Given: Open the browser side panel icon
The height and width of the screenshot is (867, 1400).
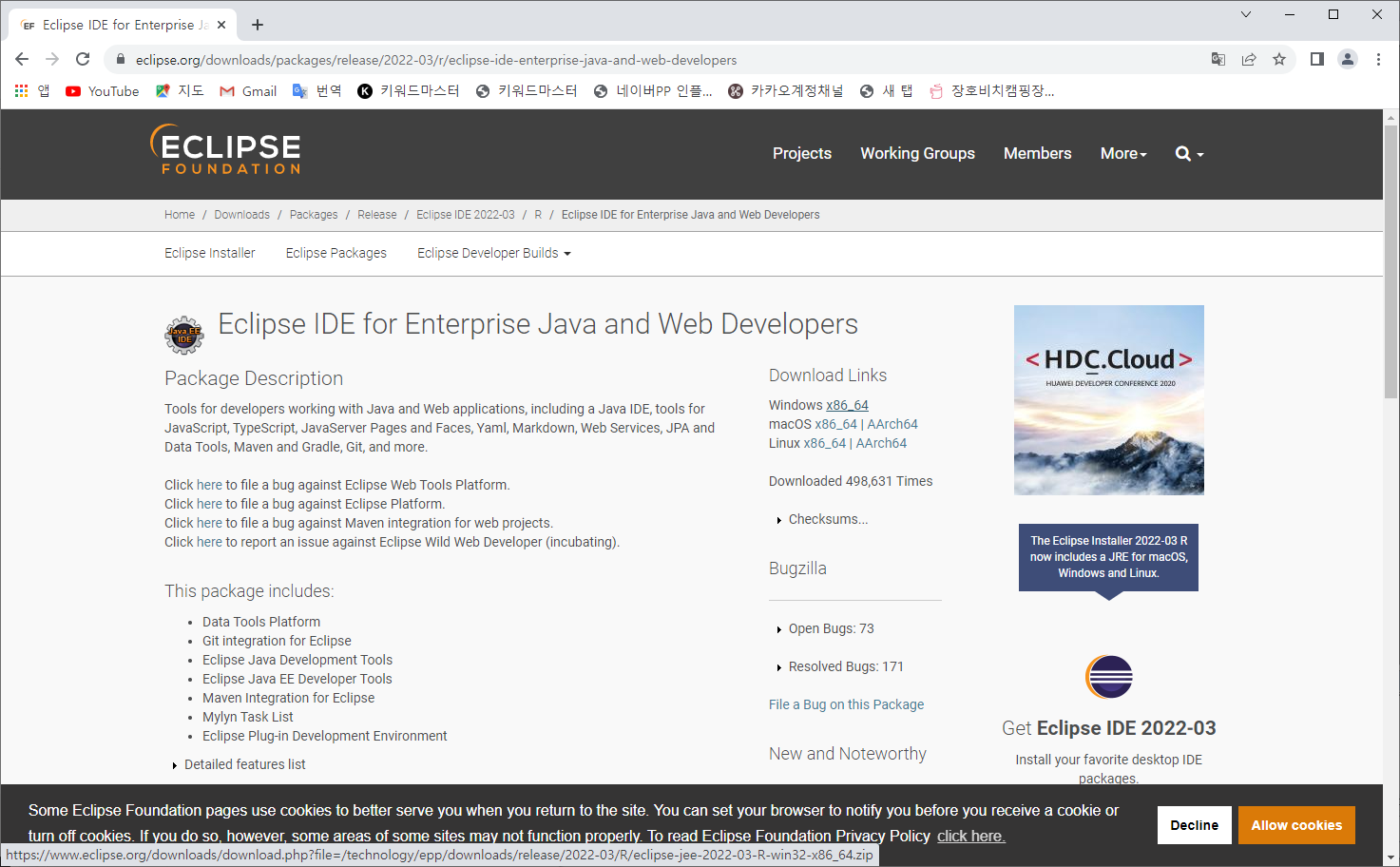Looking at the screenshot, I should coord(1316,59).
